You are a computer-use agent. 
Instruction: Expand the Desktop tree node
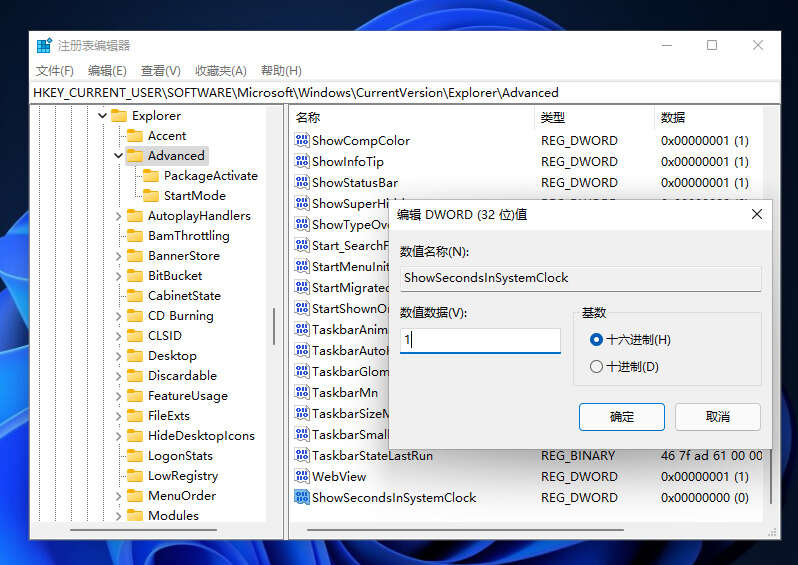(118, 356)
